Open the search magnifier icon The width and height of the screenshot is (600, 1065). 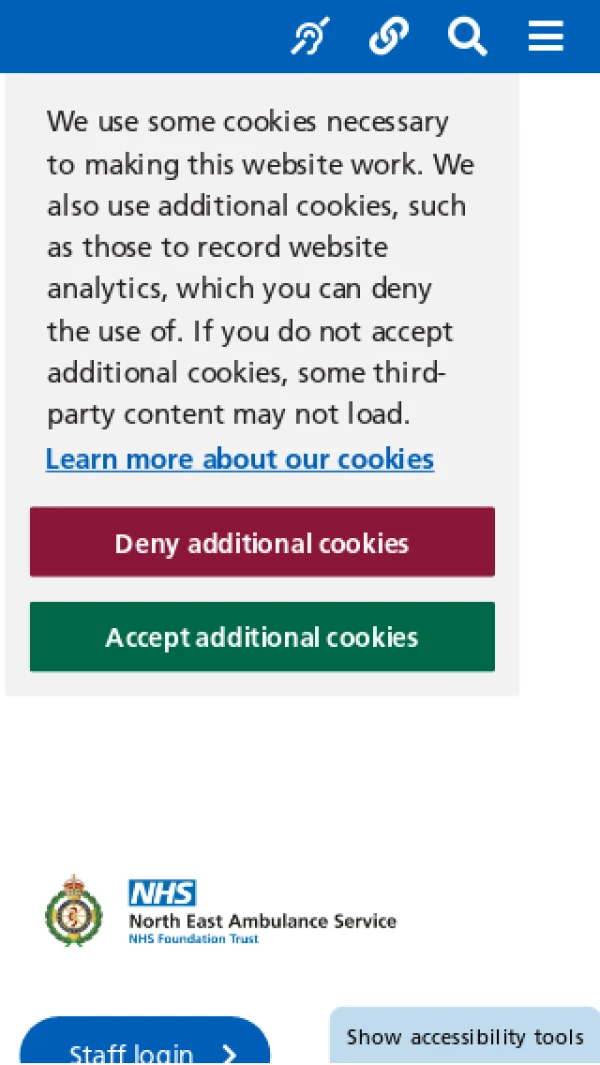467,37
